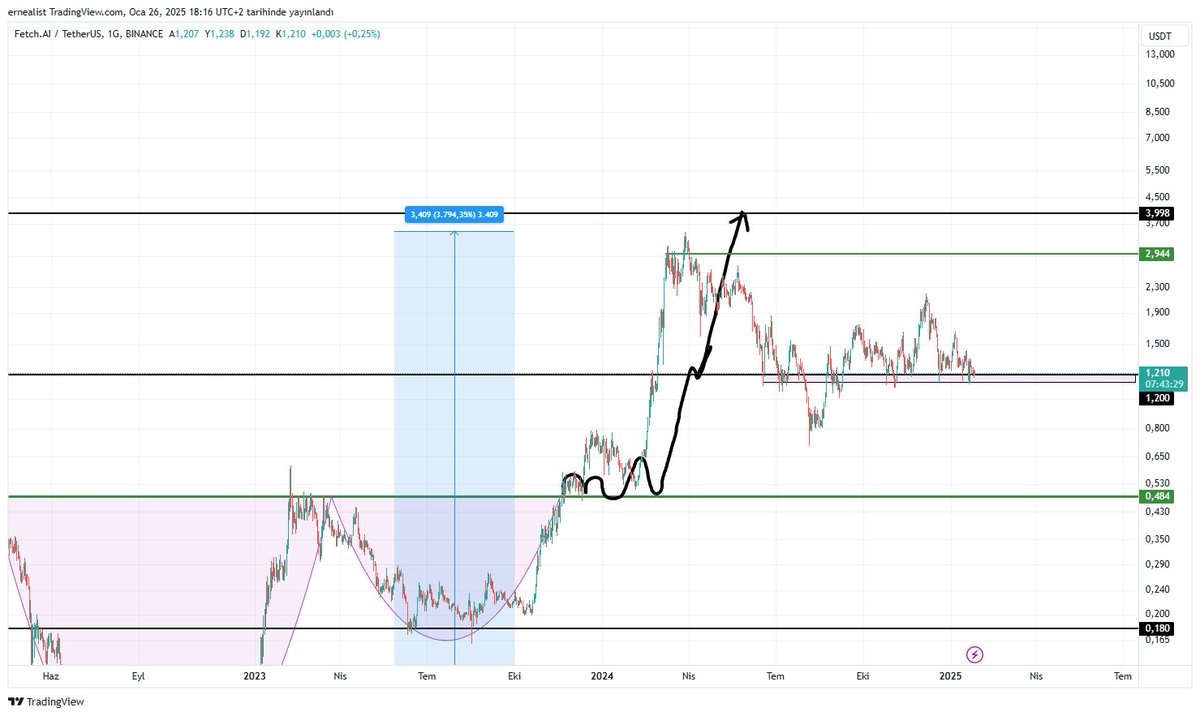Click the green 0,484 price level label
Viewport: 1200px width, 716px height.
[x=1156, y=497]
